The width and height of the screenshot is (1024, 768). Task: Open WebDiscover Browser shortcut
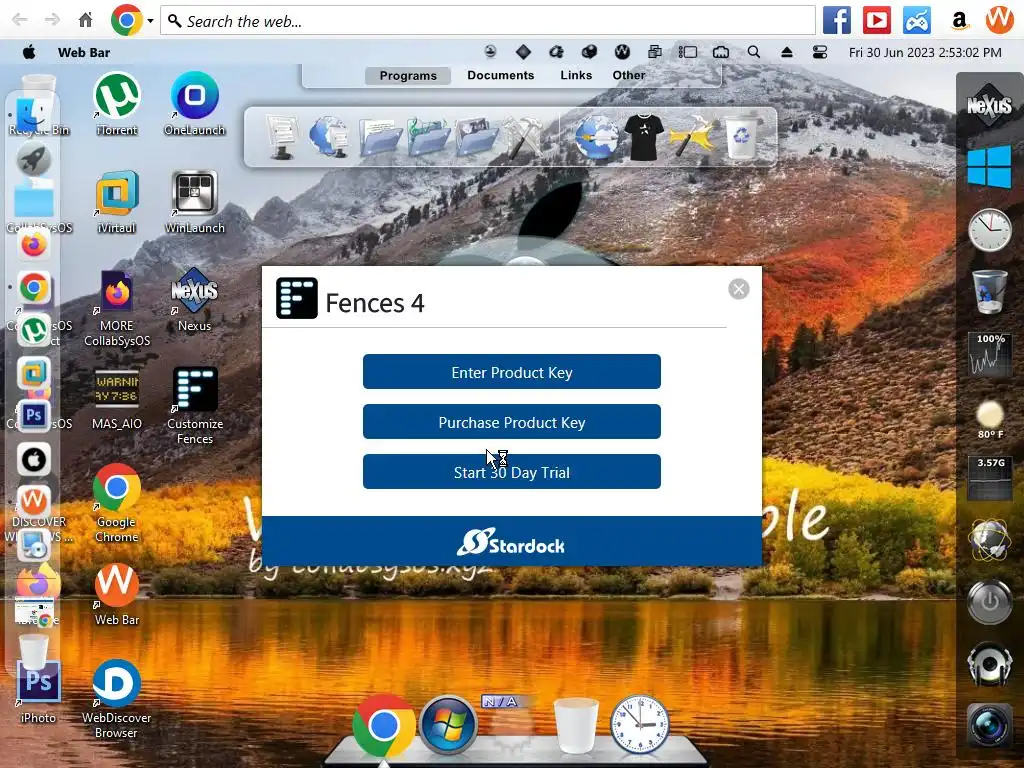click(117, 699)
